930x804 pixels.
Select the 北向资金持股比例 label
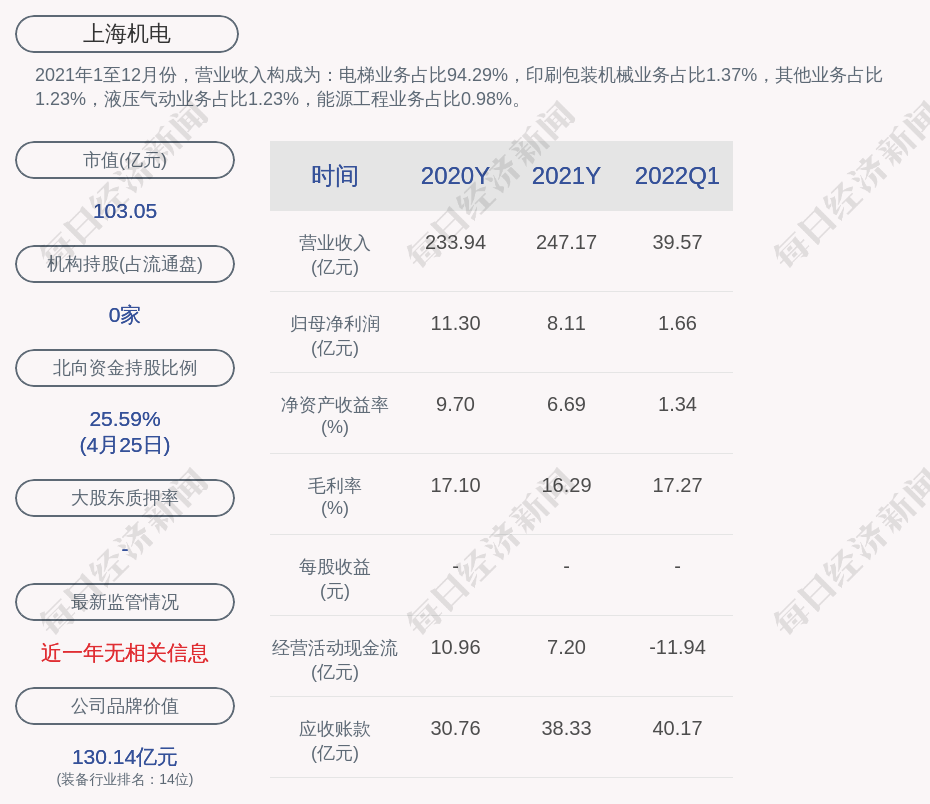(x=125, y=368)
